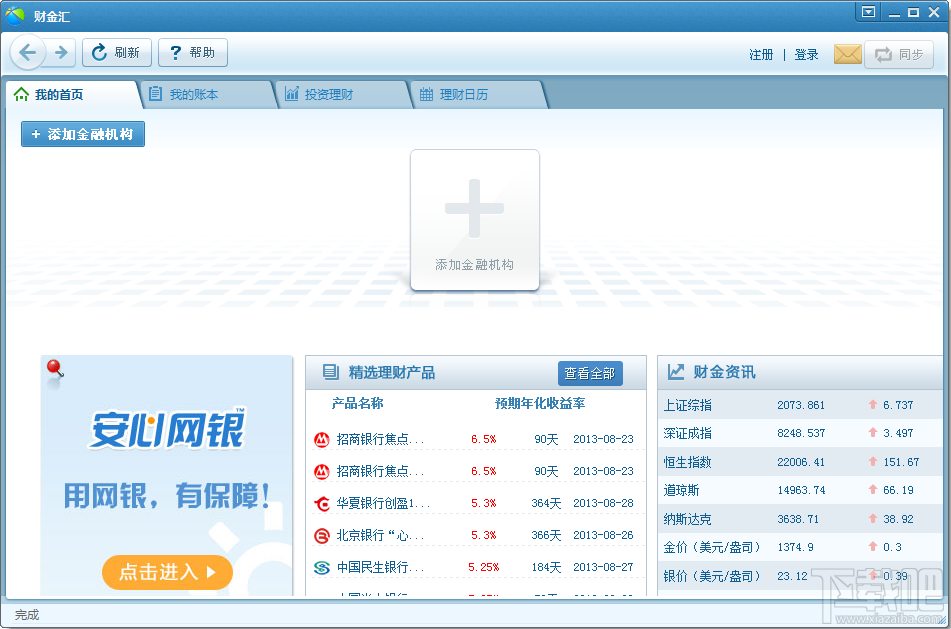
Task: Click the 点击进入 banner button
Action: (x=166, y=573)
